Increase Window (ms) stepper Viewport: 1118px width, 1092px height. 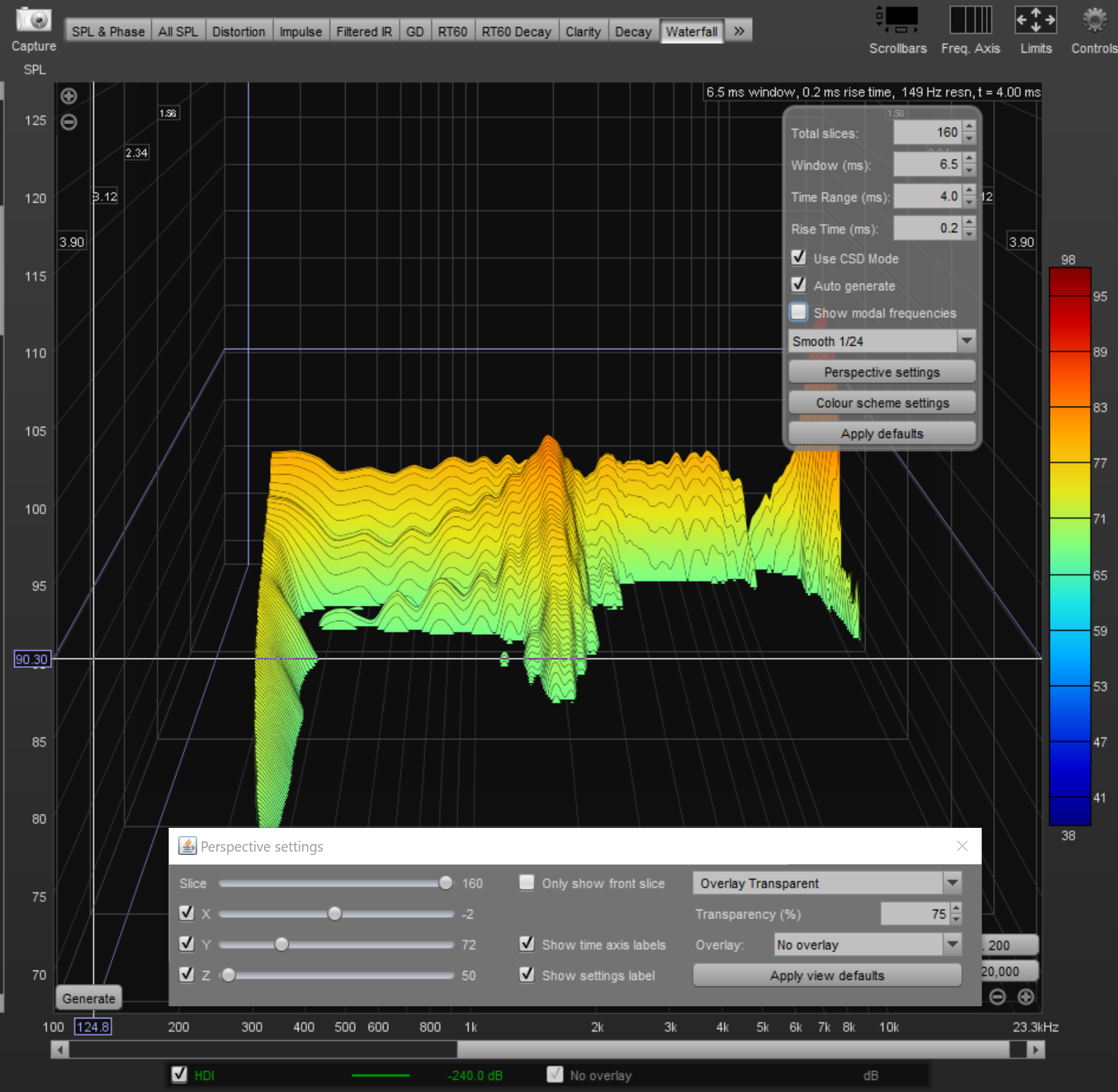click(x=969, y=158)
